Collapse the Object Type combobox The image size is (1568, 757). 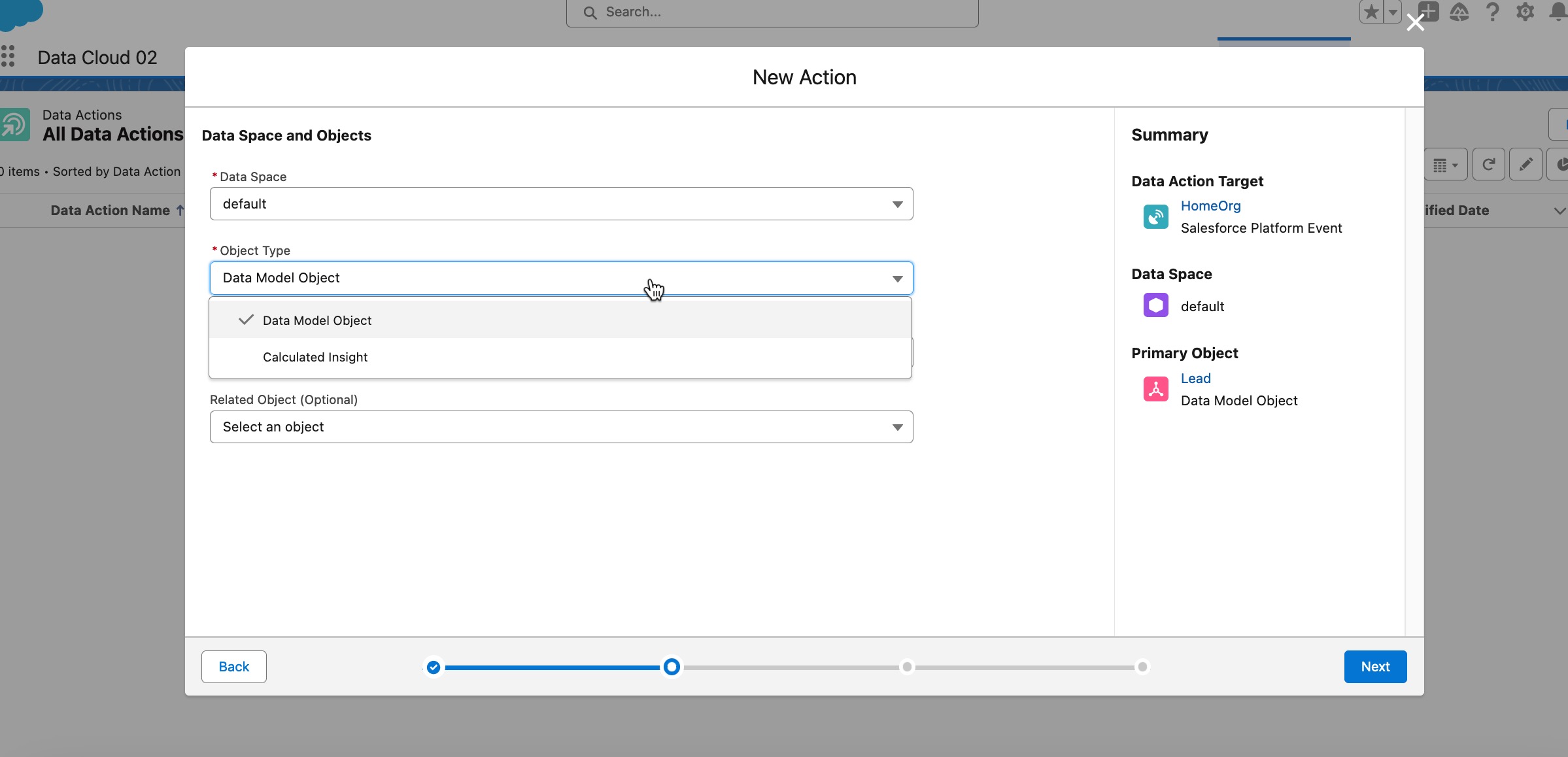pyautogui.click(x=561, y=278)
